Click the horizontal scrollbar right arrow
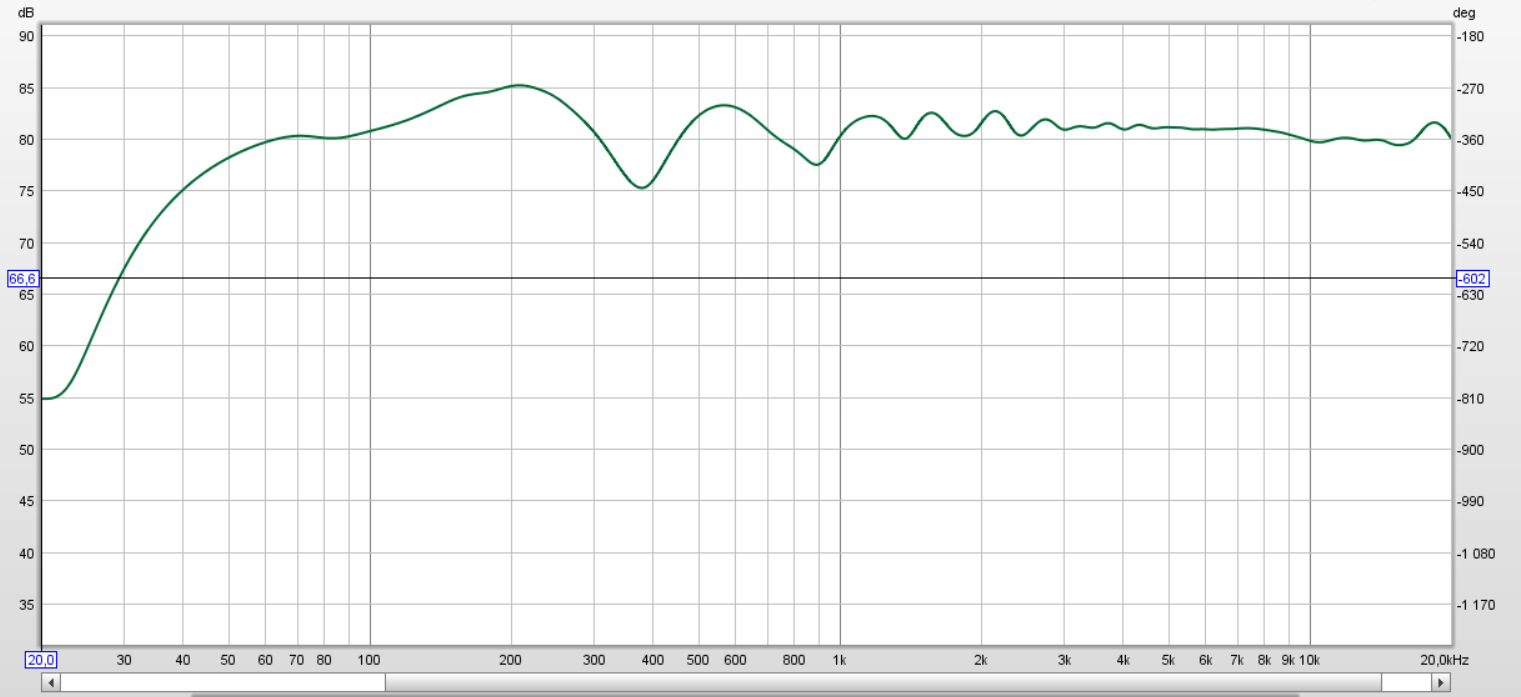The height and width of the screenshot is (697, 1521). point(1441,682)
